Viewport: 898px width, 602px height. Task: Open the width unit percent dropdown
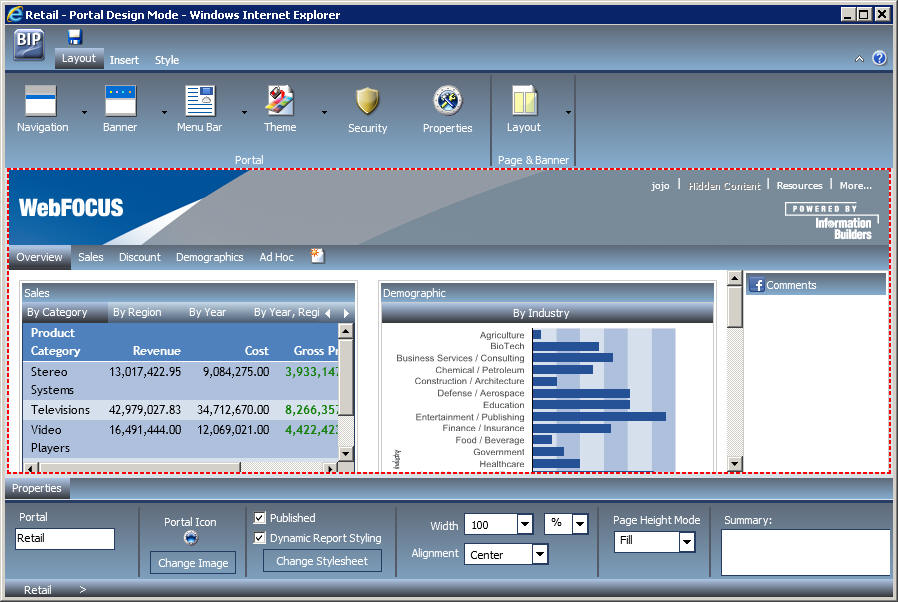tap(580, 524)
